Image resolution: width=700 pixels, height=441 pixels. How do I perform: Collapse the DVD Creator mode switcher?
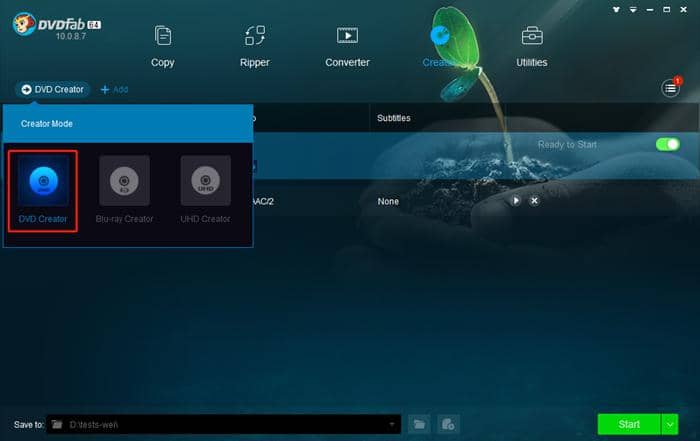tap(51, 89)
